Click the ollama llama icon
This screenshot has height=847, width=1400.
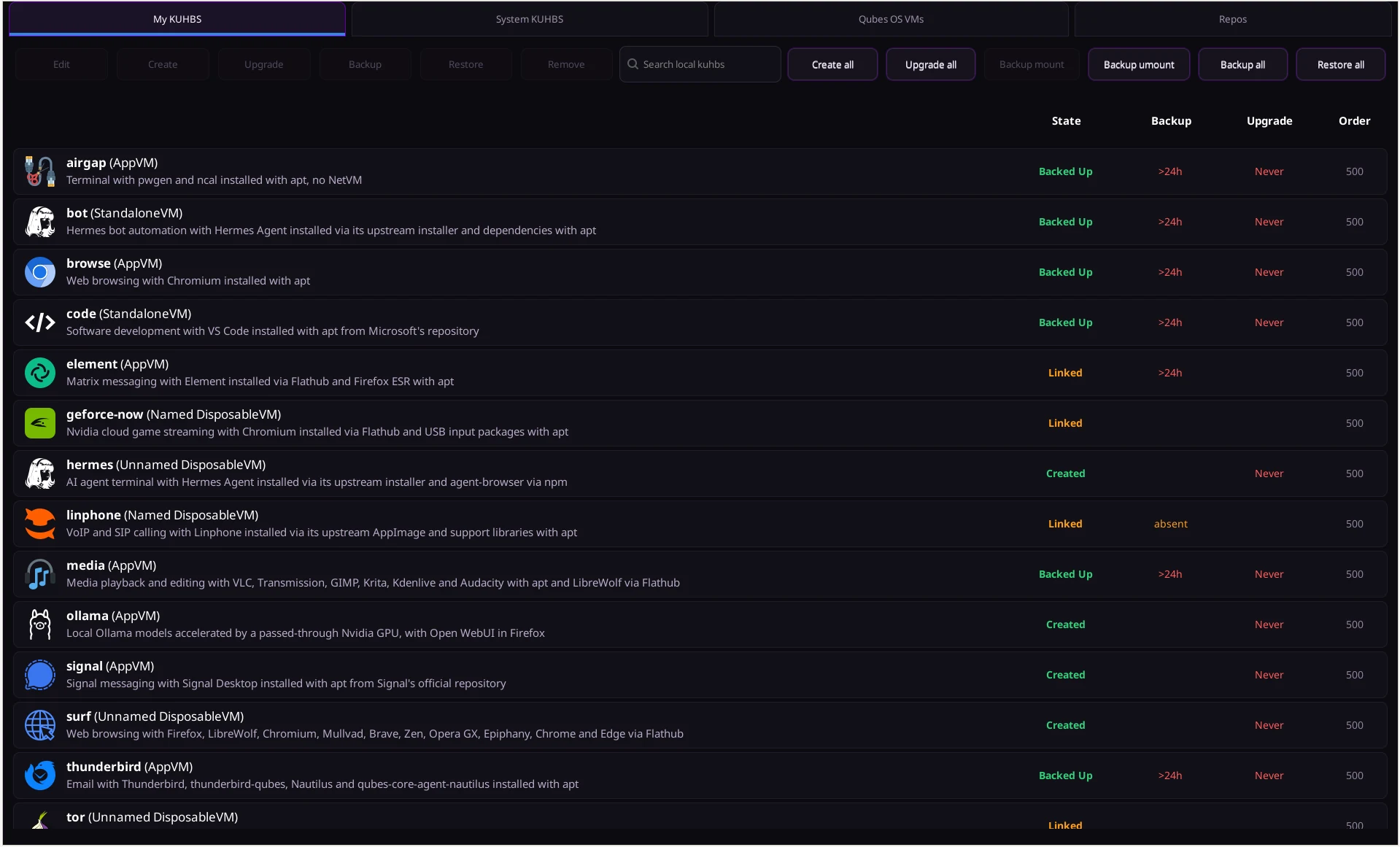pyautogui.click(x=40, y=624)
